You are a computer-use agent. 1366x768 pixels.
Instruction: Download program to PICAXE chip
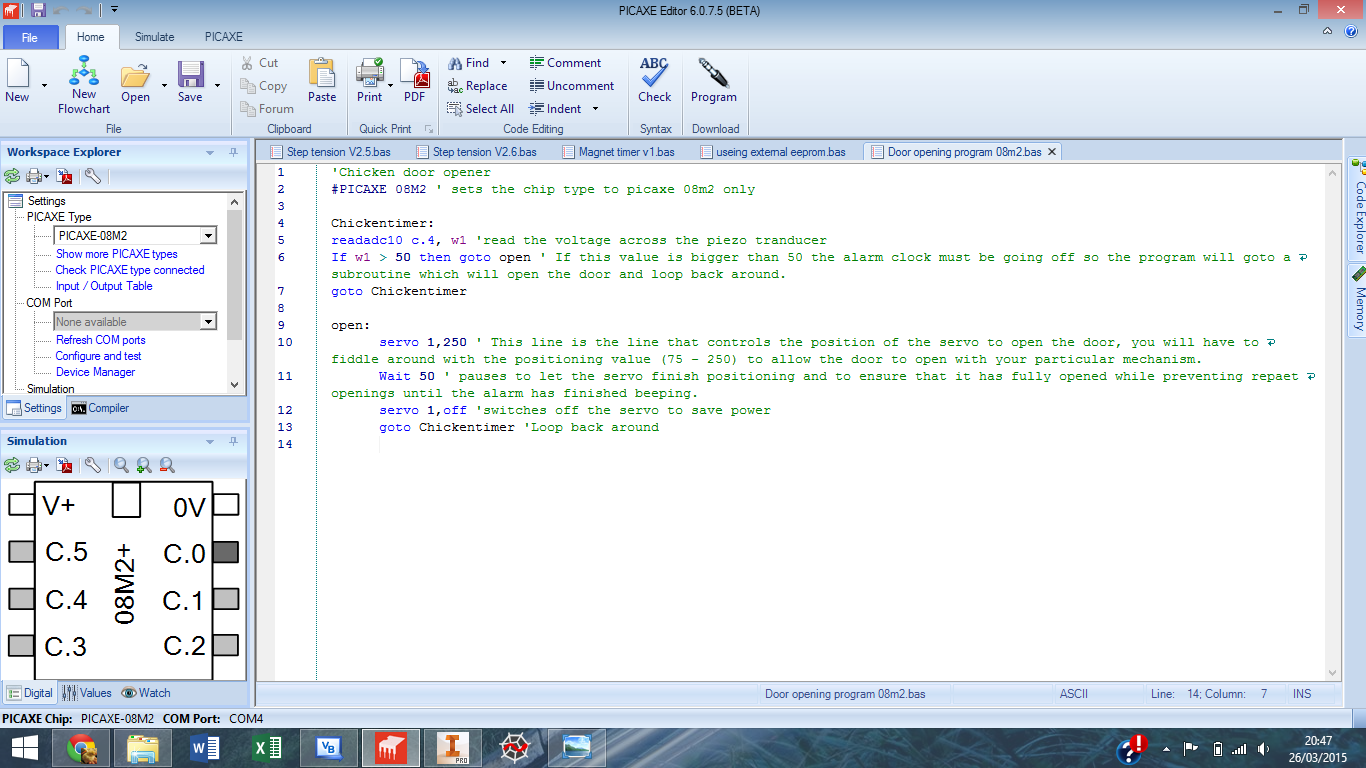(x=713, y=80)
